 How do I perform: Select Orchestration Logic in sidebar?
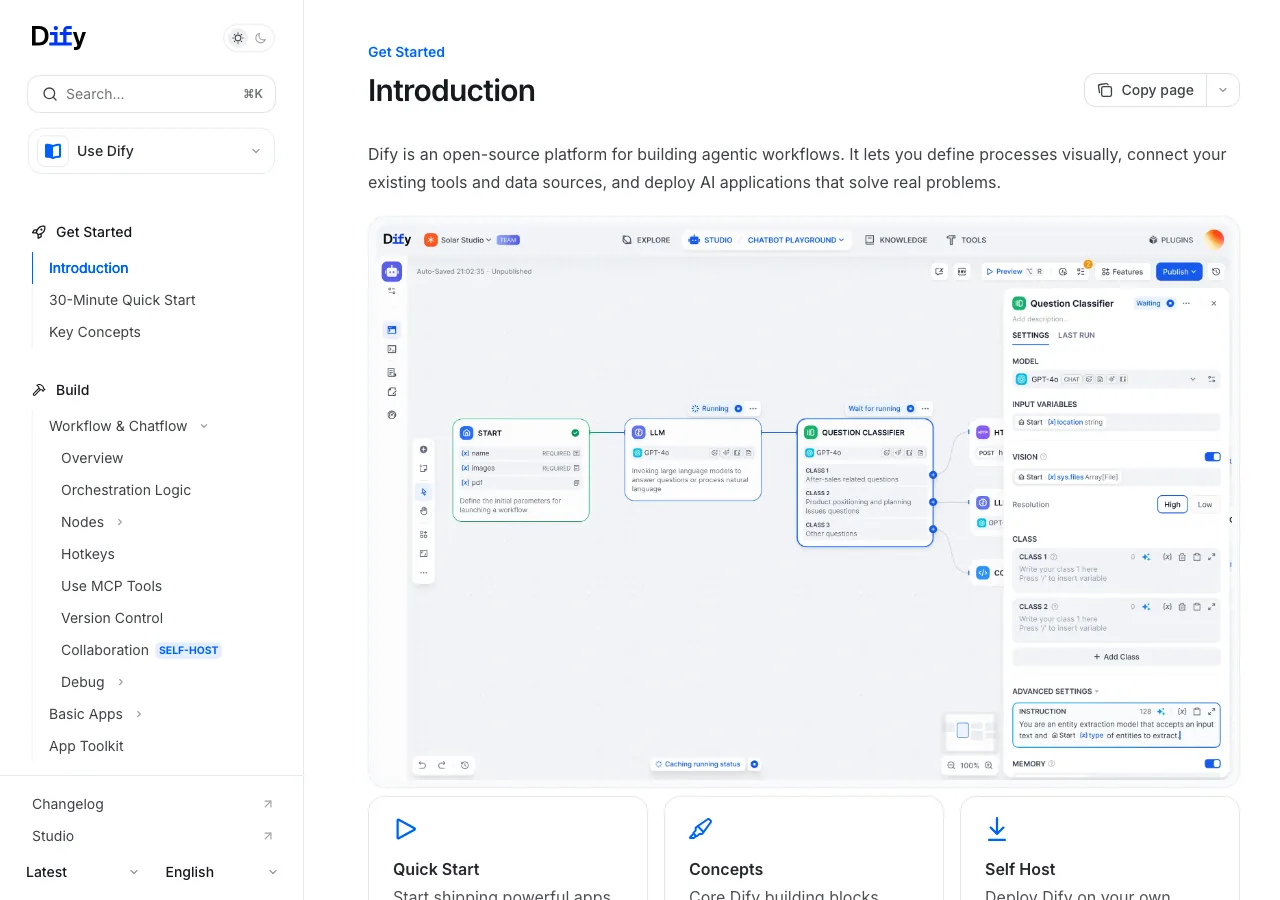point(126,490)
